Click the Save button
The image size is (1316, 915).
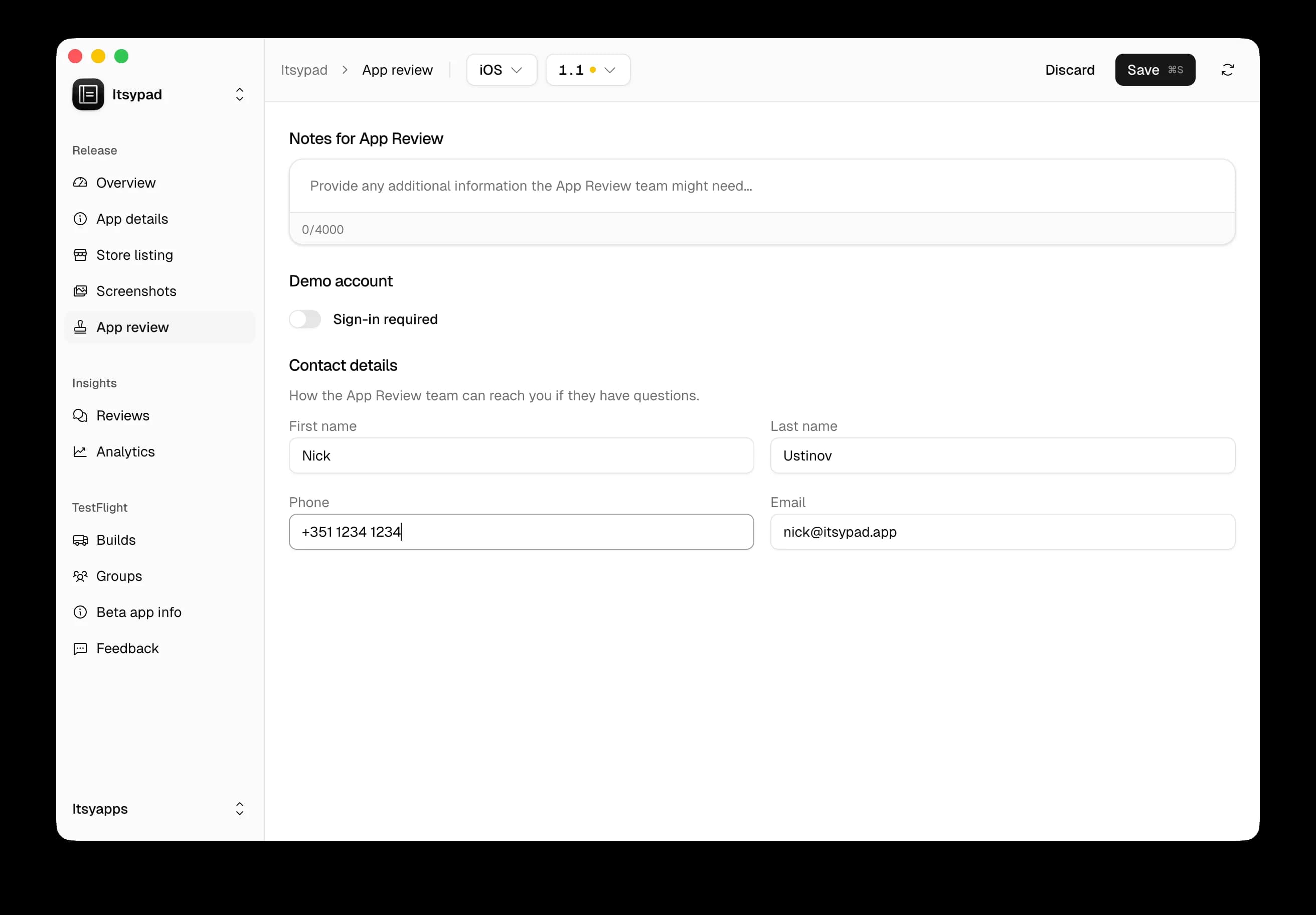point(1155,69)
